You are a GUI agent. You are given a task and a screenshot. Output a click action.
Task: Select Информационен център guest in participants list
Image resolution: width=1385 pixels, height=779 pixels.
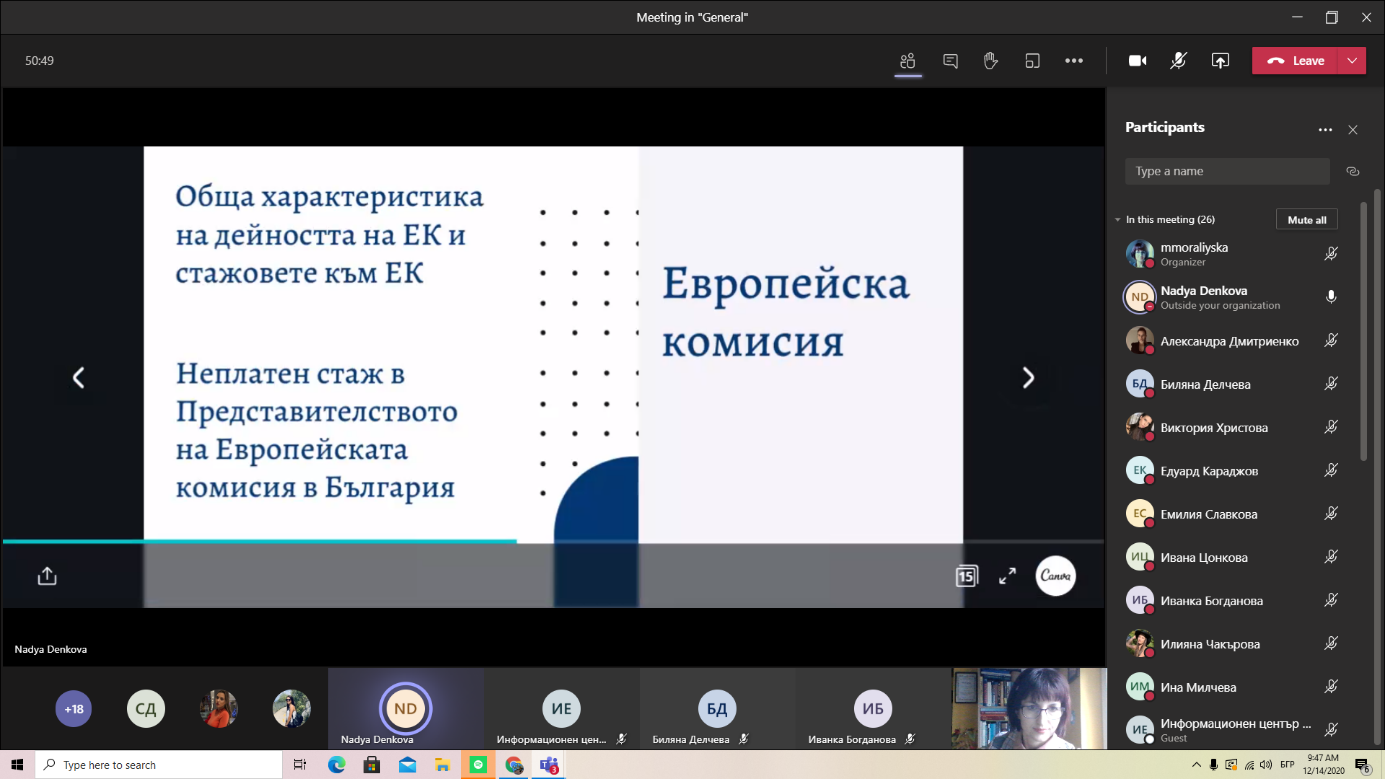tap(1232, 730)
